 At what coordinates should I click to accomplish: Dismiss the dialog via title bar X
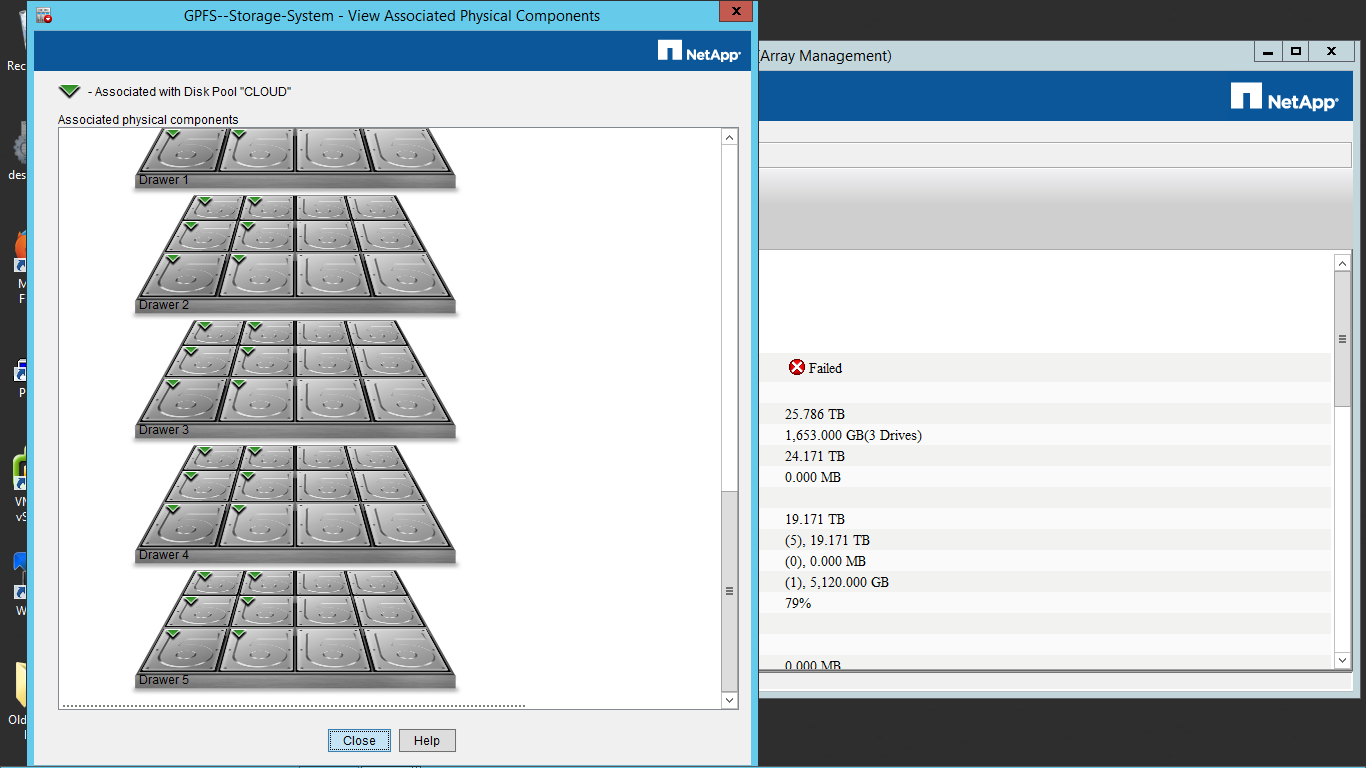[735, 11]
